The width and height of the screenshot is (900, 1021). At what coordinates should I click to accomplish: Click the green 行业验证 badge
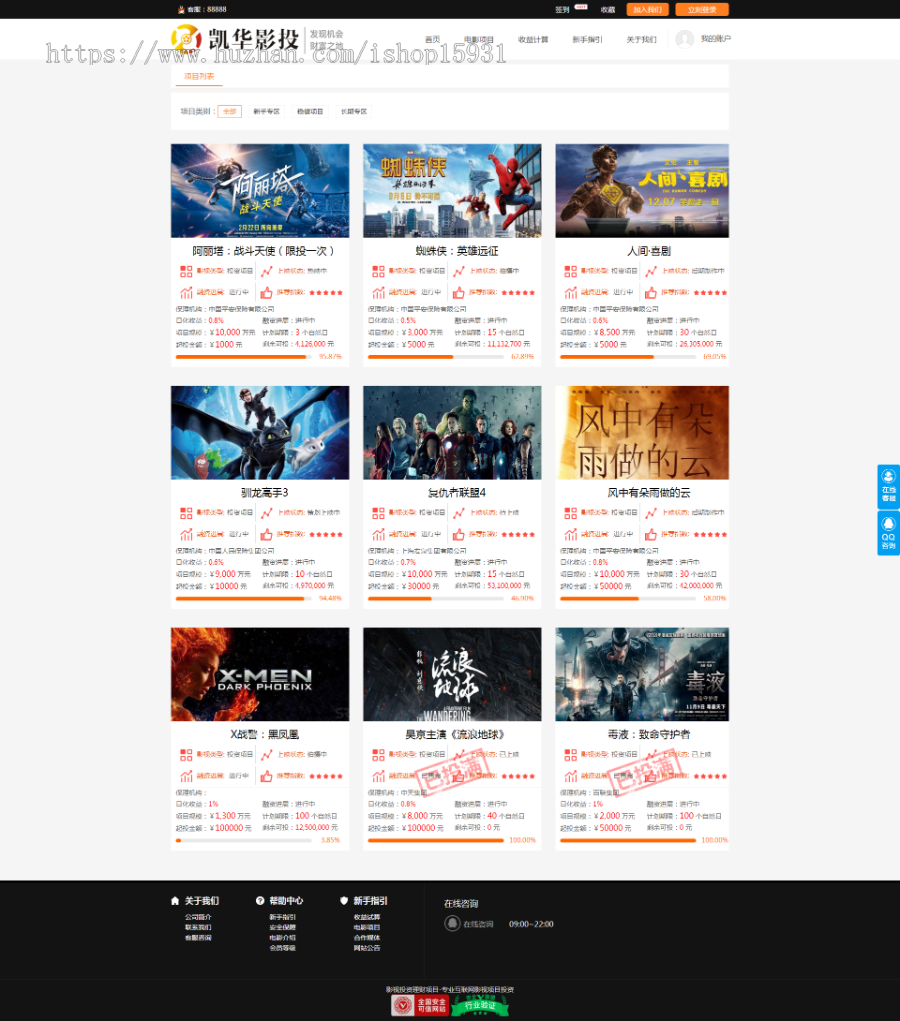point(480,1005)
